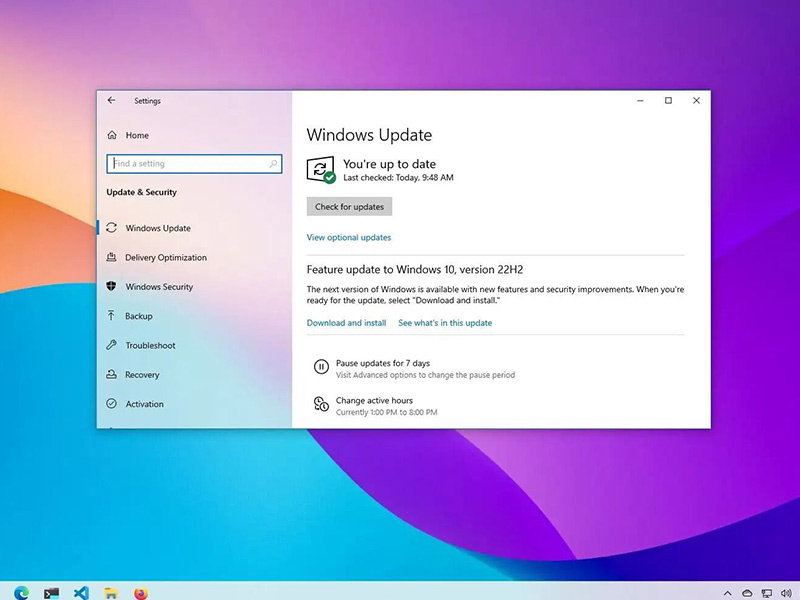800x600 pixels.
Task: Click the Windows Update page title
Action: 369,135
